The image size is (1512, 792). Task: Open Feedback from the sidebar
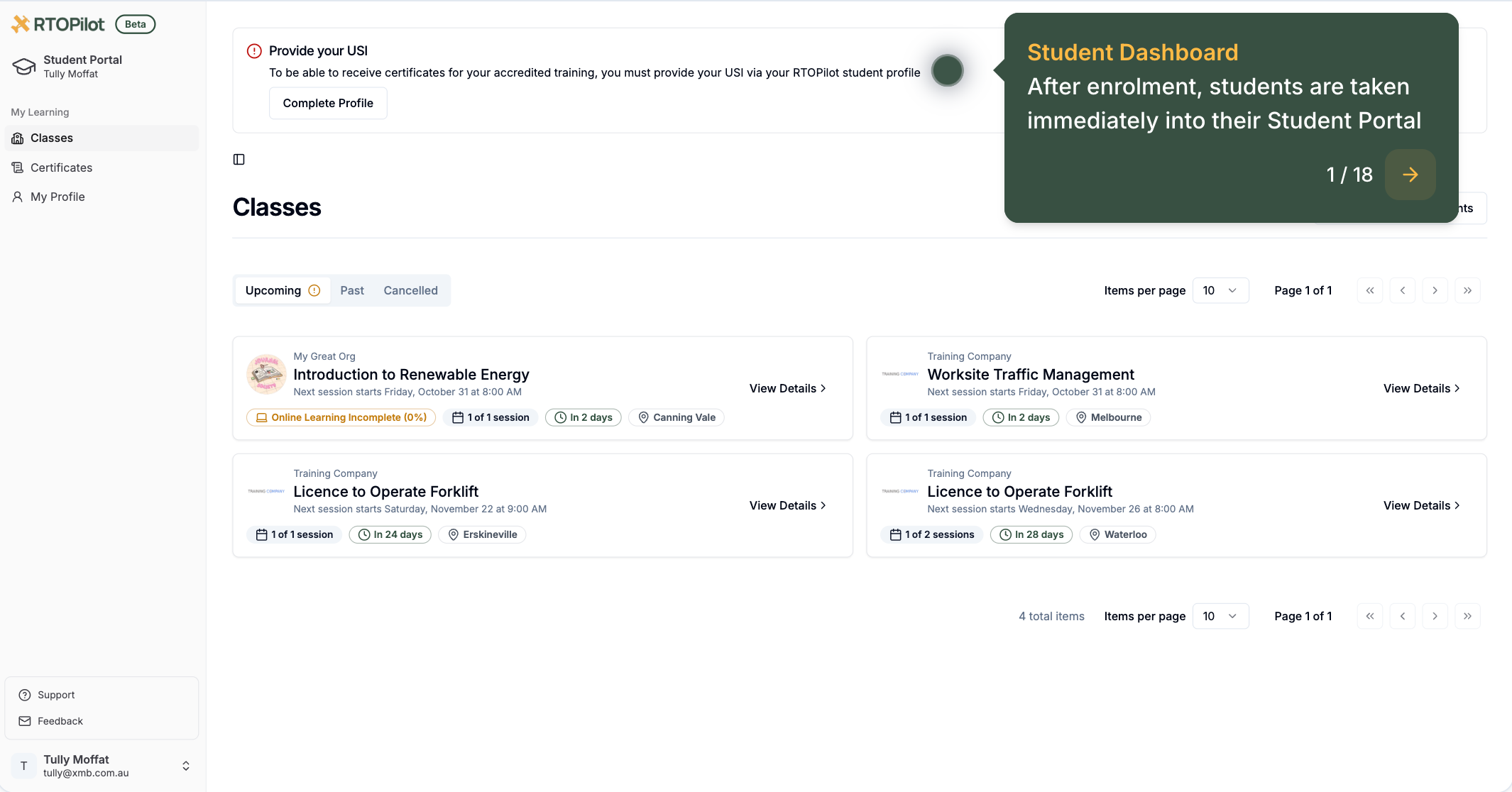60,721
